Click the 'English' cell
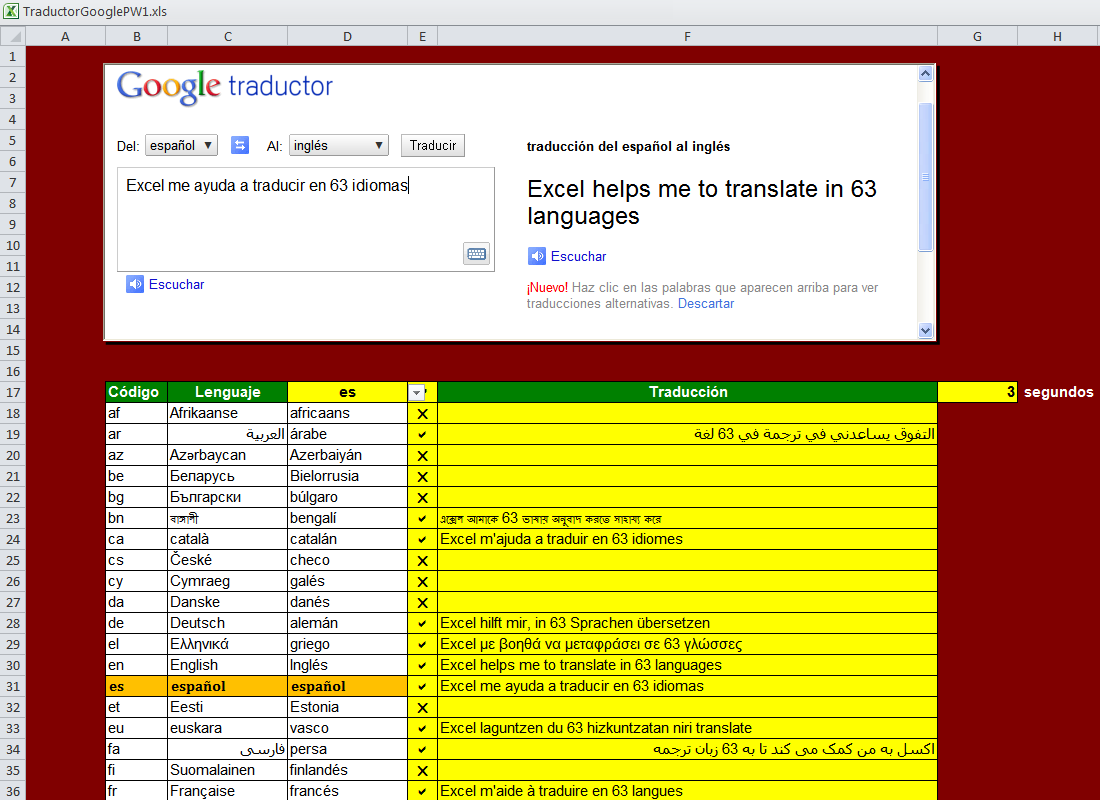This screenshot has width=1100, height=800. coord(227,665)
